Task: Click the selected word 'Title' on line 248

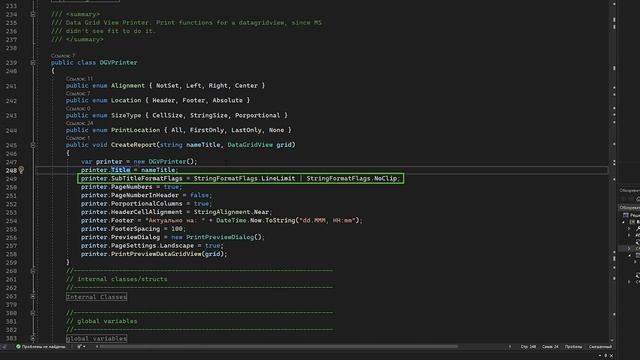Action: tap(120, 170)
